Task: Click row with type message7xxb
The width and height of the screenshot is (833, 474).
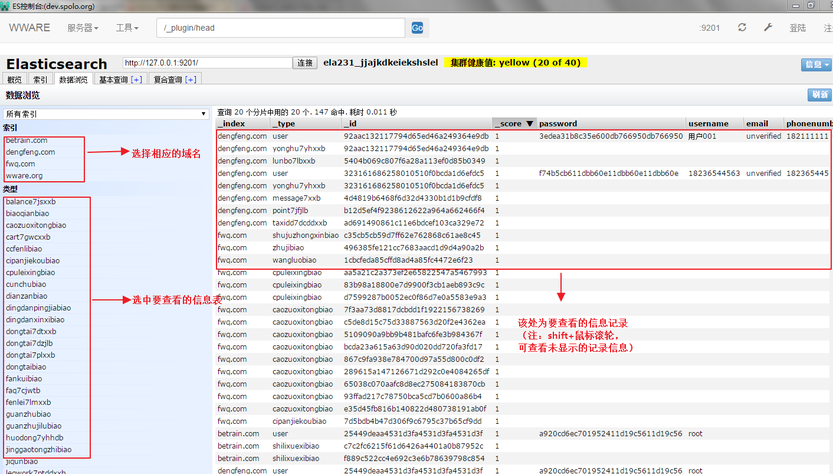Action: [x=522, y=198]
